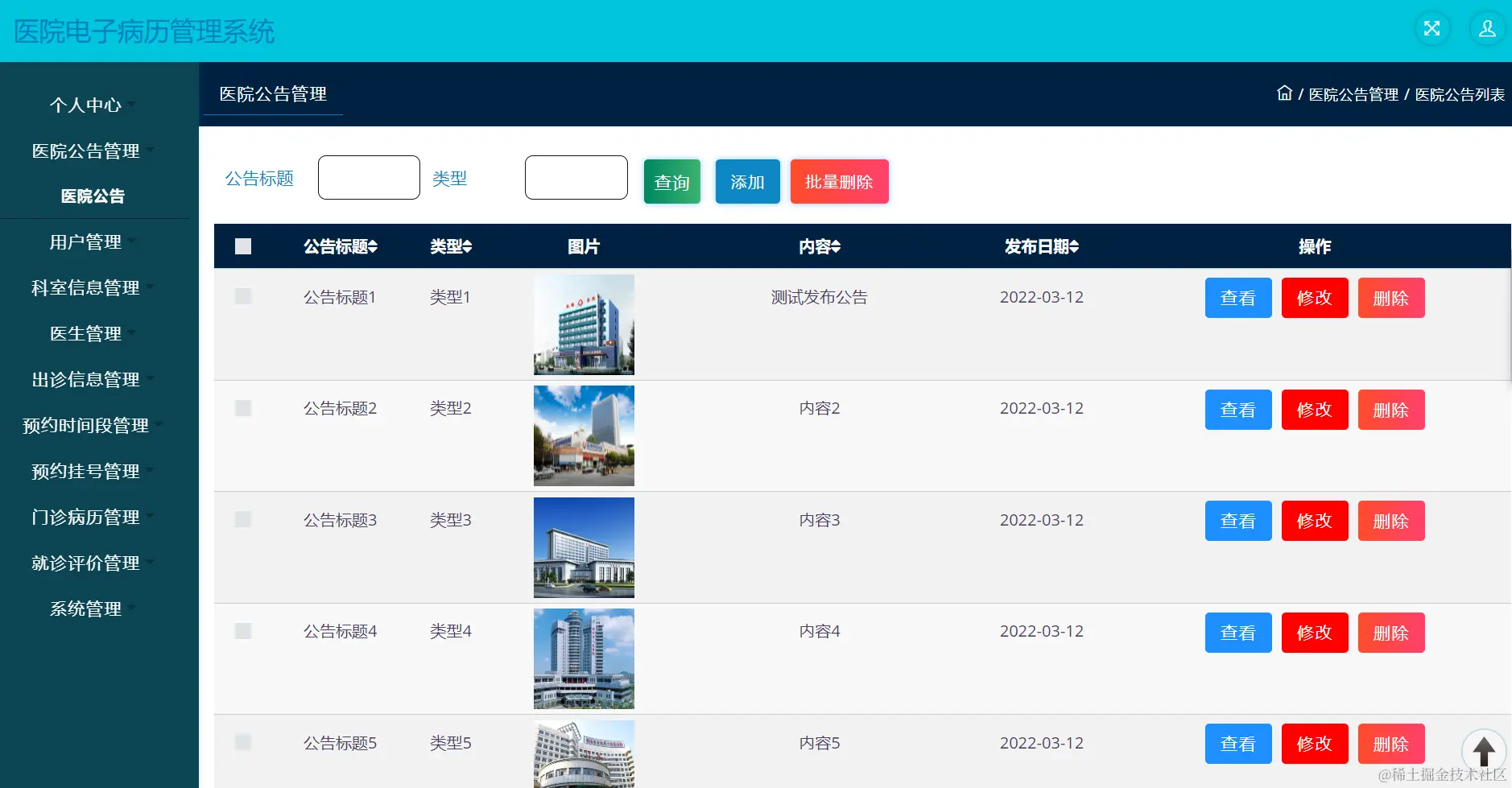Click 修改 in the 公告标题4 row

click(x=1315, y=633)
